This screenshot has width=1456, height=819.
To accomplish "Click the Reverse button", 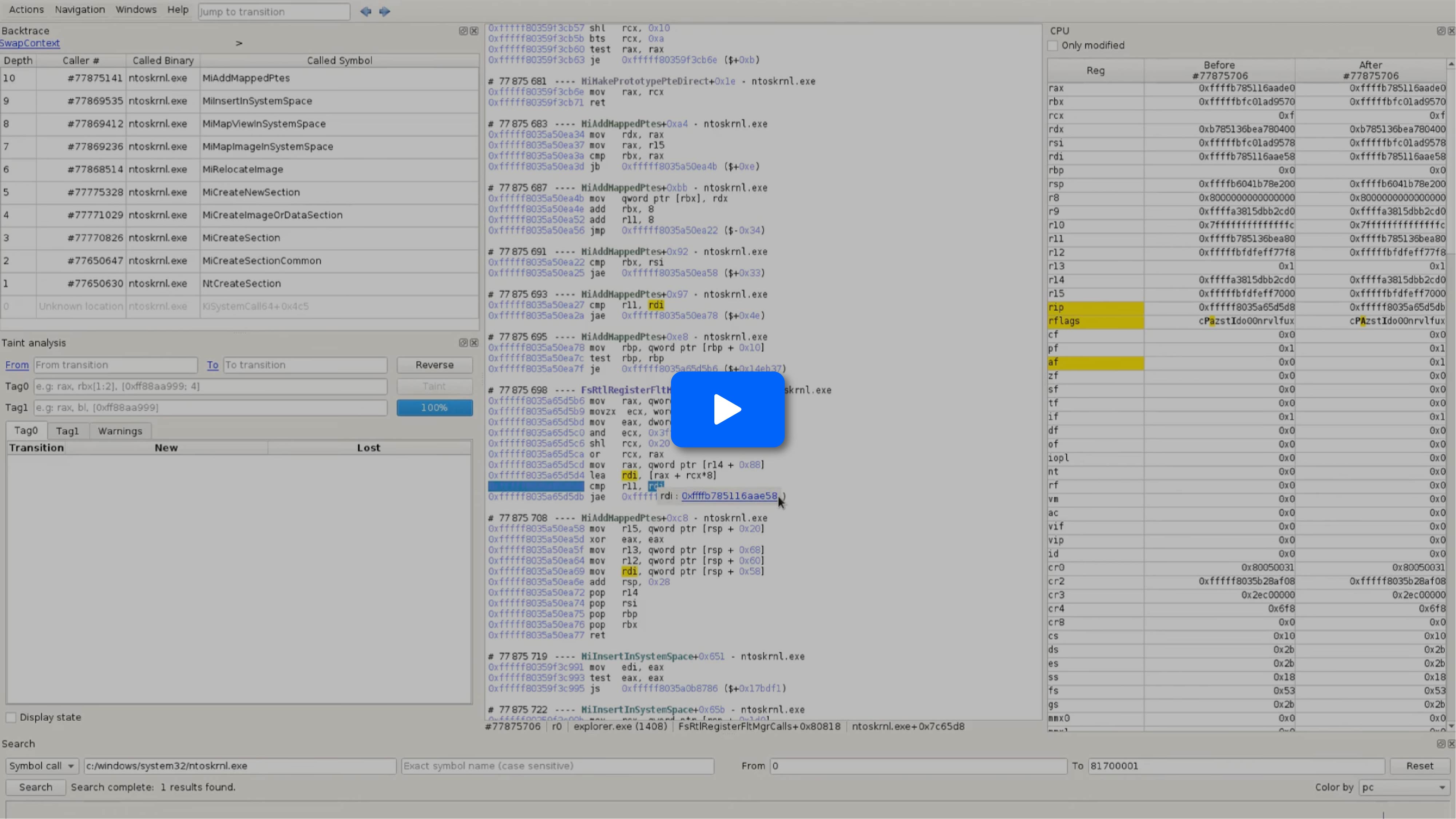I will pos(434,365).
